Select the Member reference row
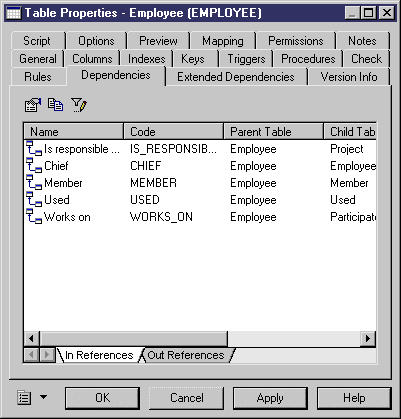401x419 pixels. [x=200, y=183]
